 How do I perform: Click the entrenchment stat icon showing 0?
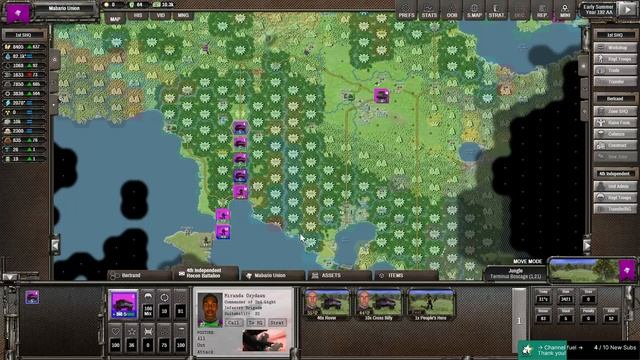(148, 331)
